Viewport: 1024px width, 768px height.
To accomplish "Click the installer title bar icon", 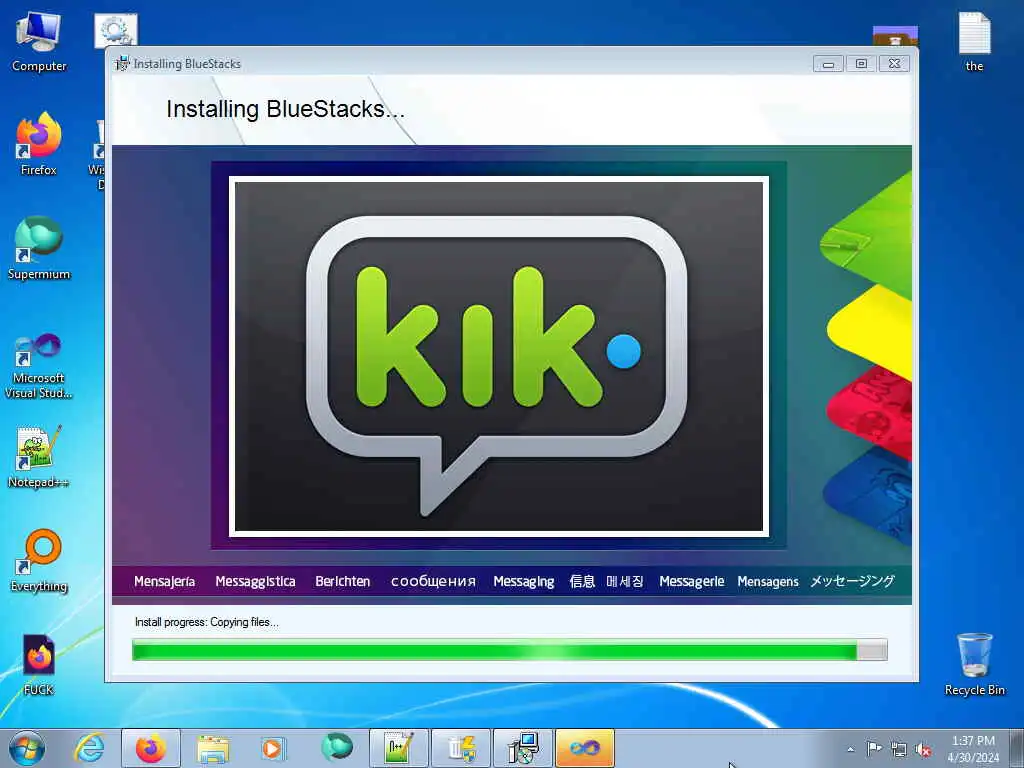I will click(122, 63).
